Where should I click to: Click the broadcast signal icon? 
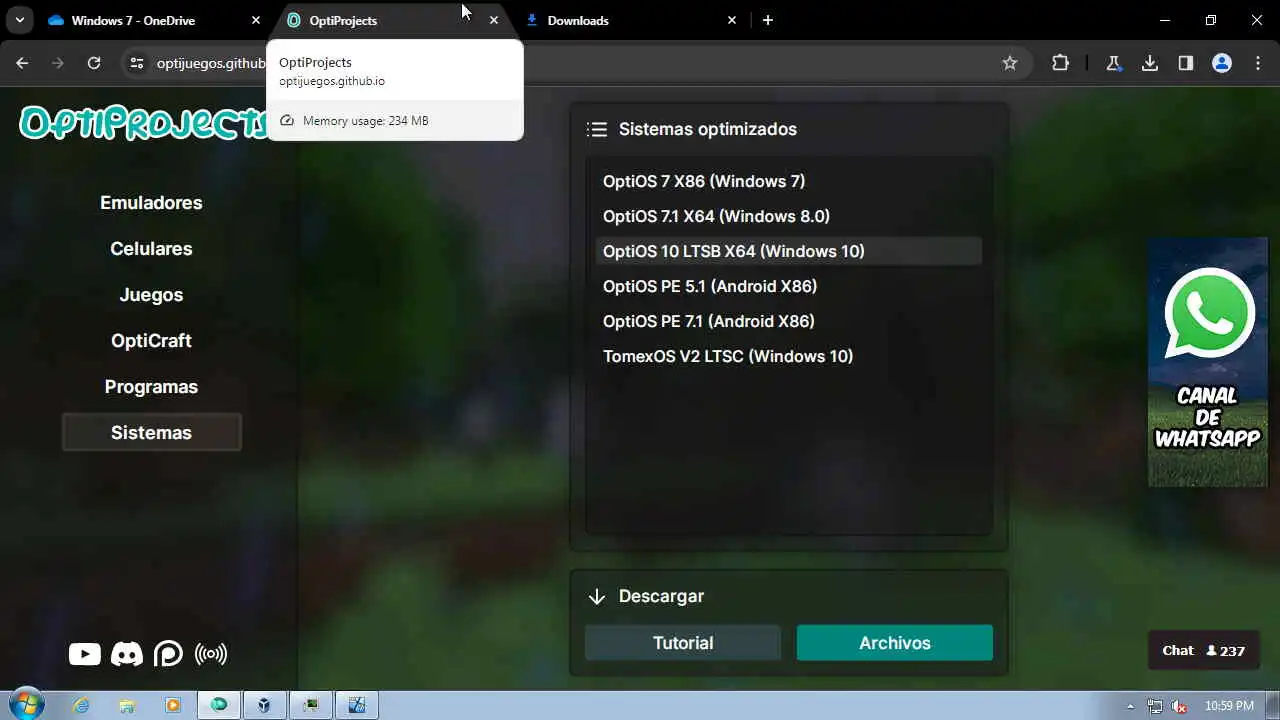[211, 654]
